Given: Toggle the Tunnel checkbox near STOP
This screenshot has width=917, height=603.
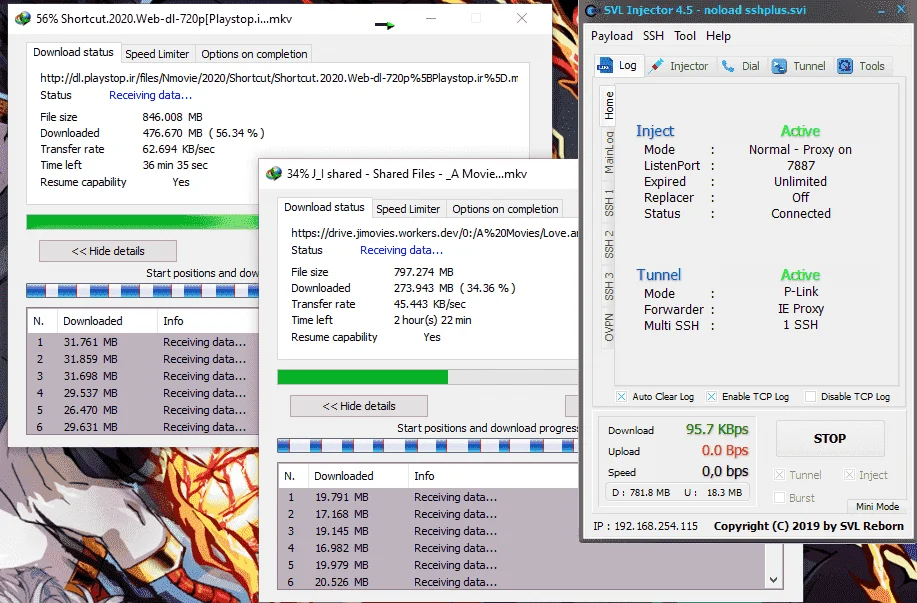Looking at the screenshot, I should click(780, 475).
